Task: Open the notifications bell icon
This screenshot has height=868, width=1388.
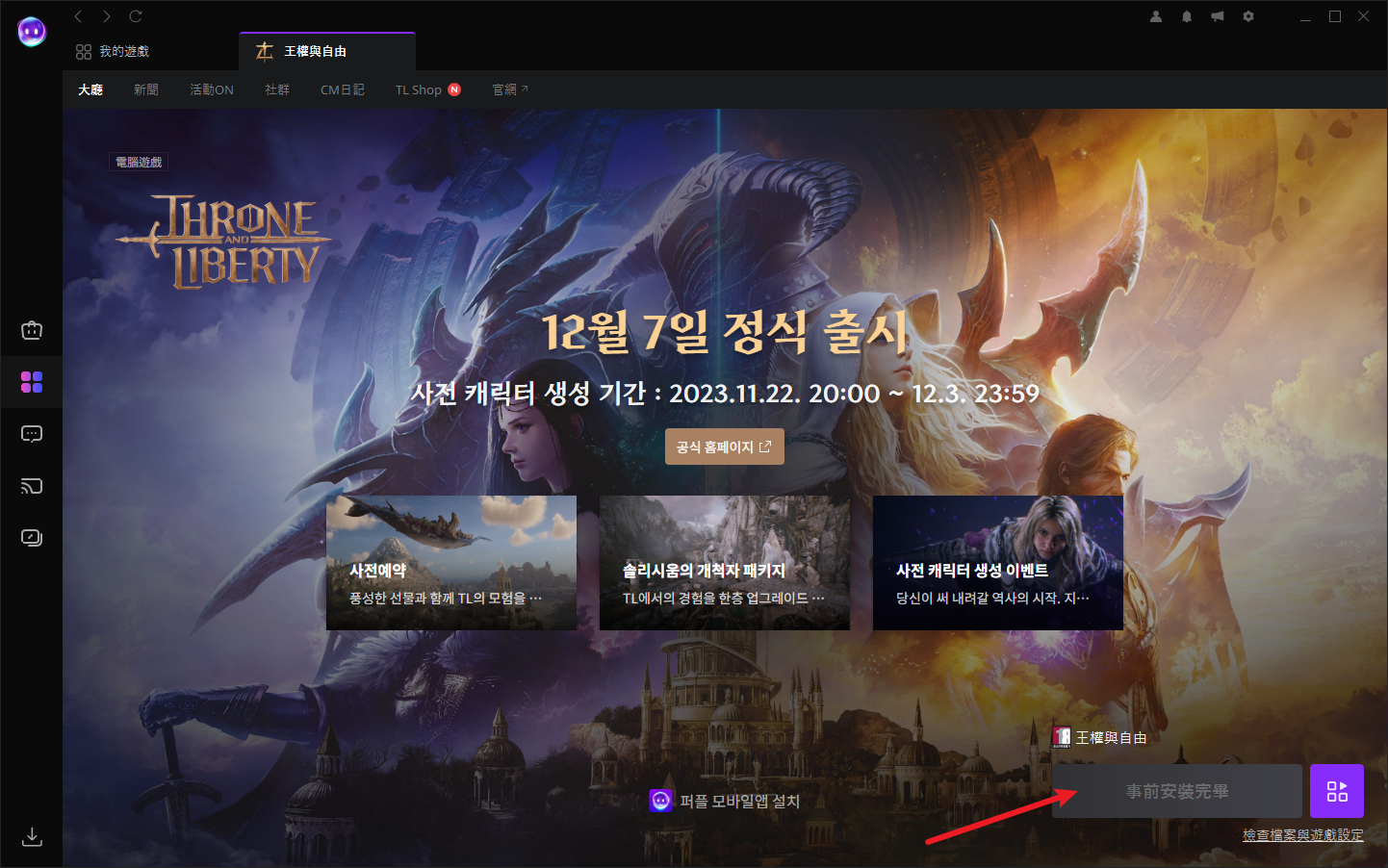Action: point(1187,16)
